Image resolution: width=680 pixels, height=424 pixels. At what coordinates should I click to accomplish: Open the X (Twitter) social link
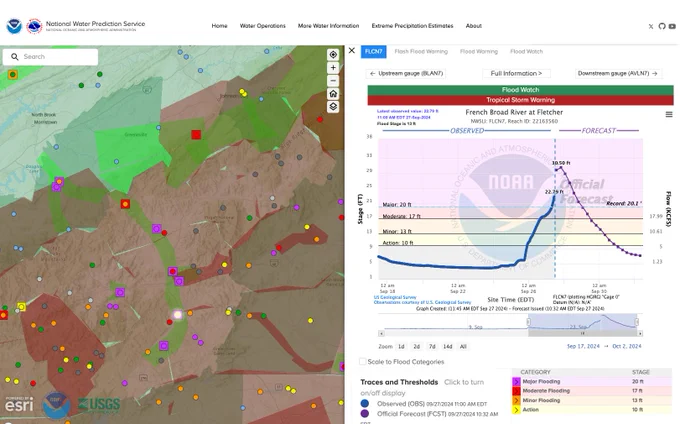click(x=651, y=26)
